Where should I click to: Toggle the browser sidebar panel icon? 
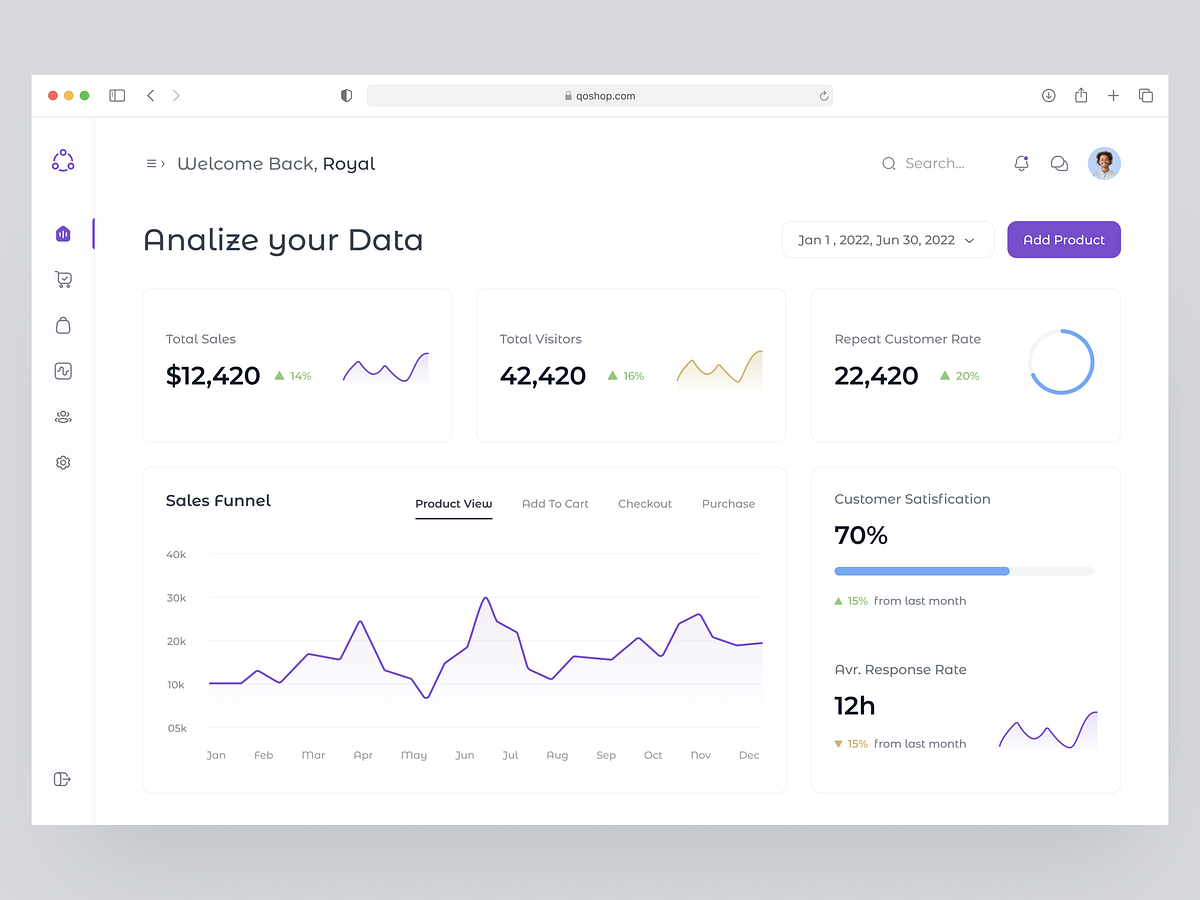[117, 95]
